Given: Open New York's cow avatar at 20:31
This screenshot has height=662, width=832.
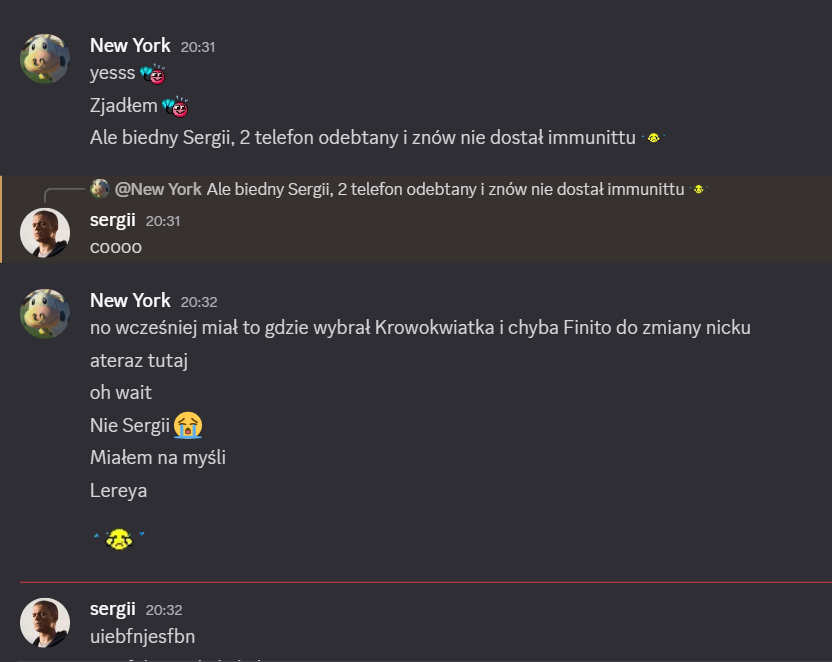Looking at the screenshot, I should 45,59.
